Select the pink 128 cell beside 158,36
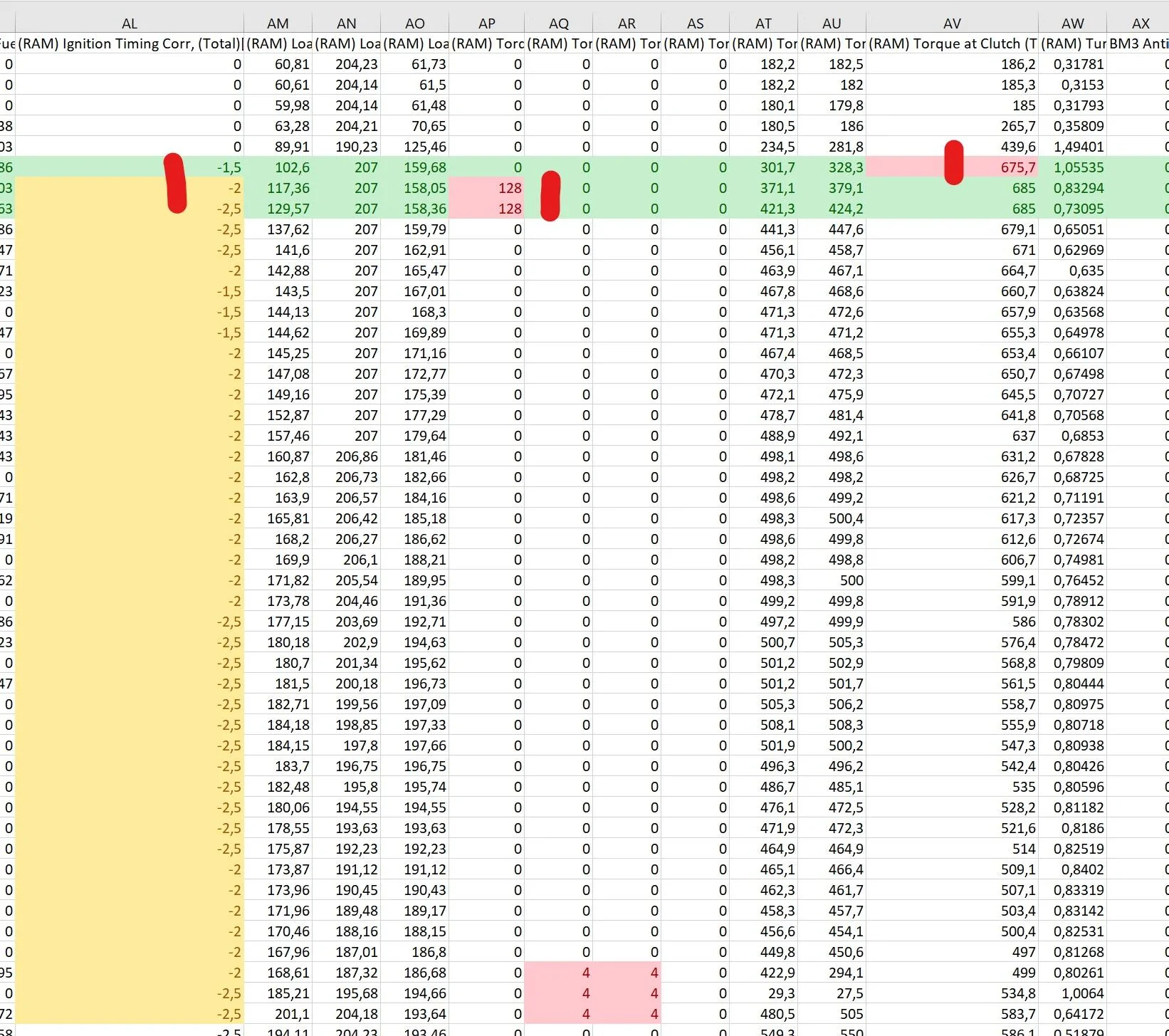 (486, 209)
